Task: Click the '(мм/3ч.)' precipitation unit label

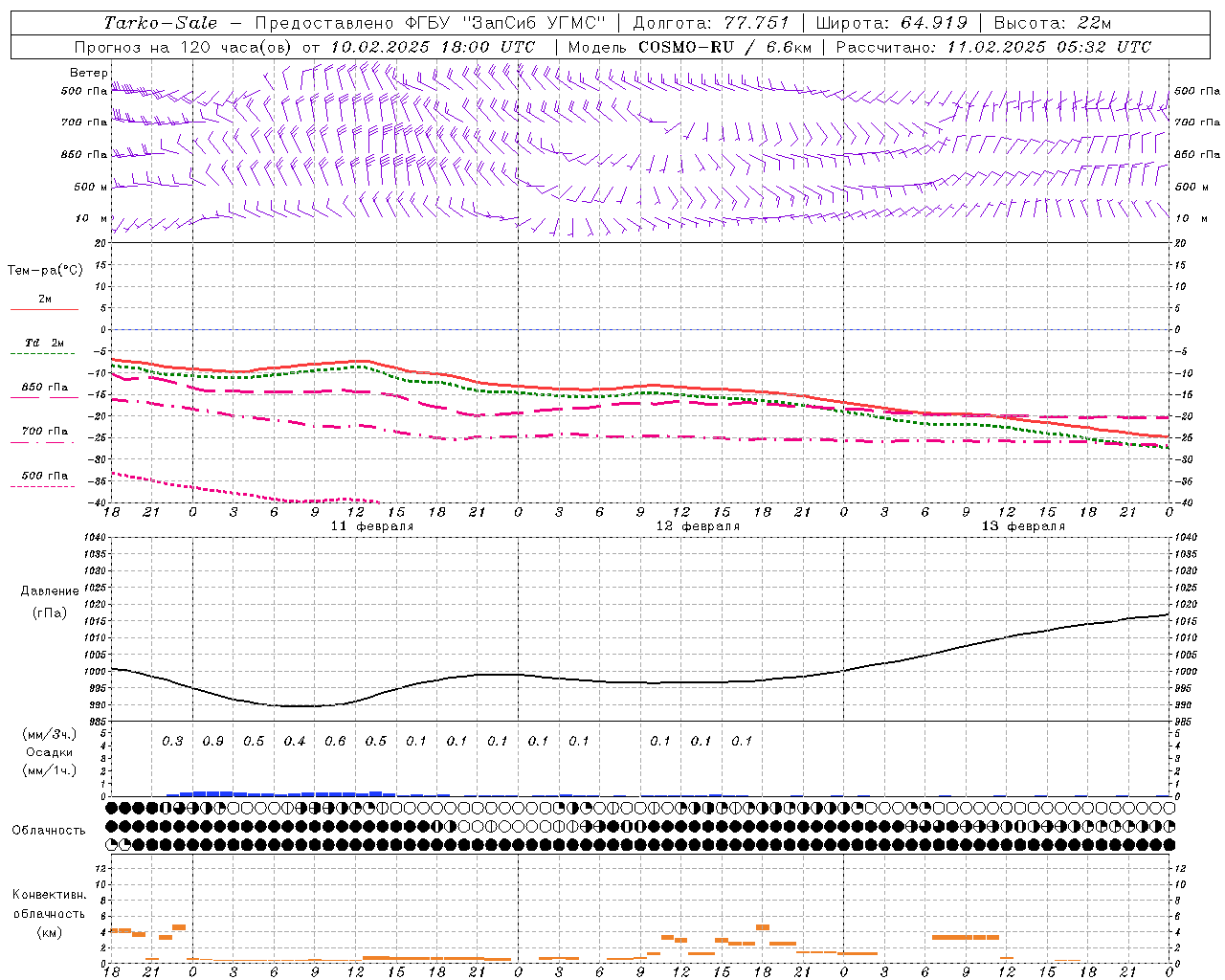Action: [49, 734]
